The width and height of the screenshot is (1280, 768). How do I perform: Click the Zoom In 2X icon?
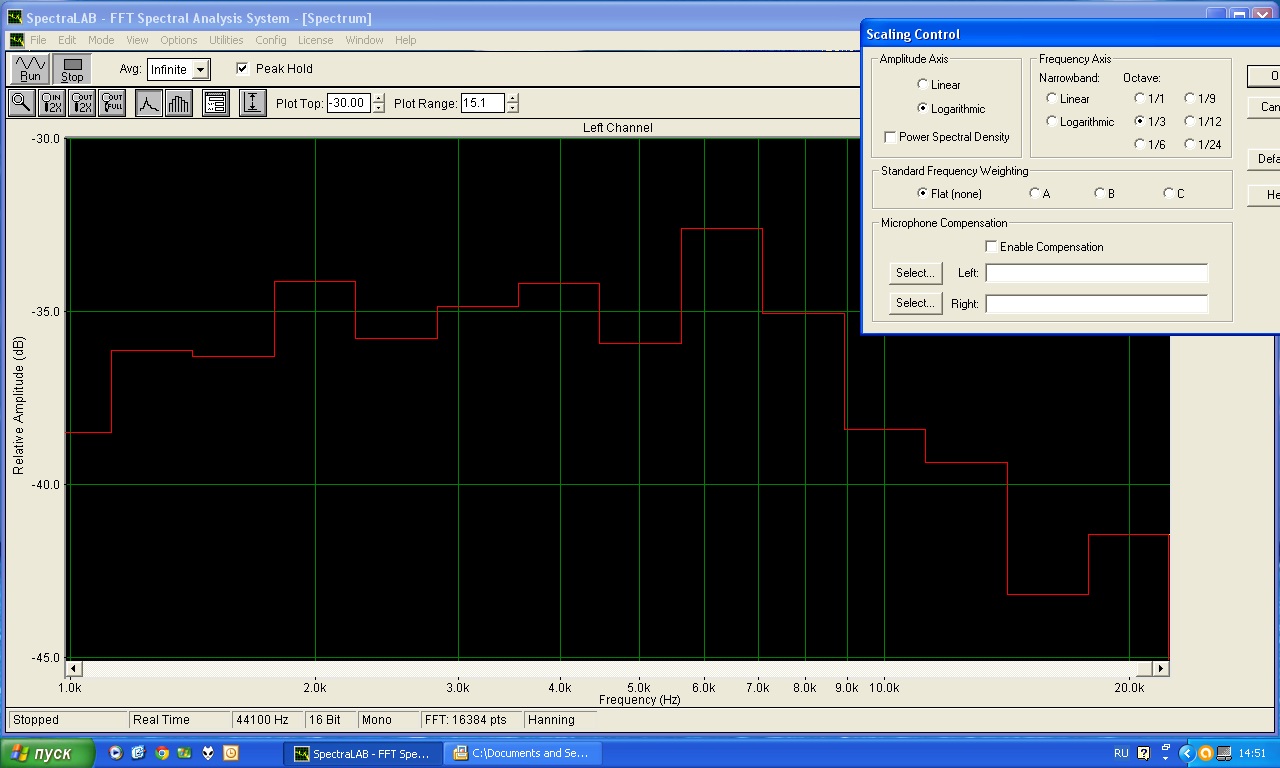[52, 103]
